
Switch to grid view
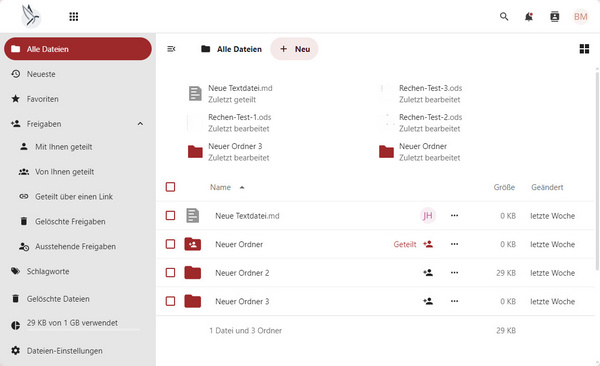pyautogui.click(x=584, y=49)
